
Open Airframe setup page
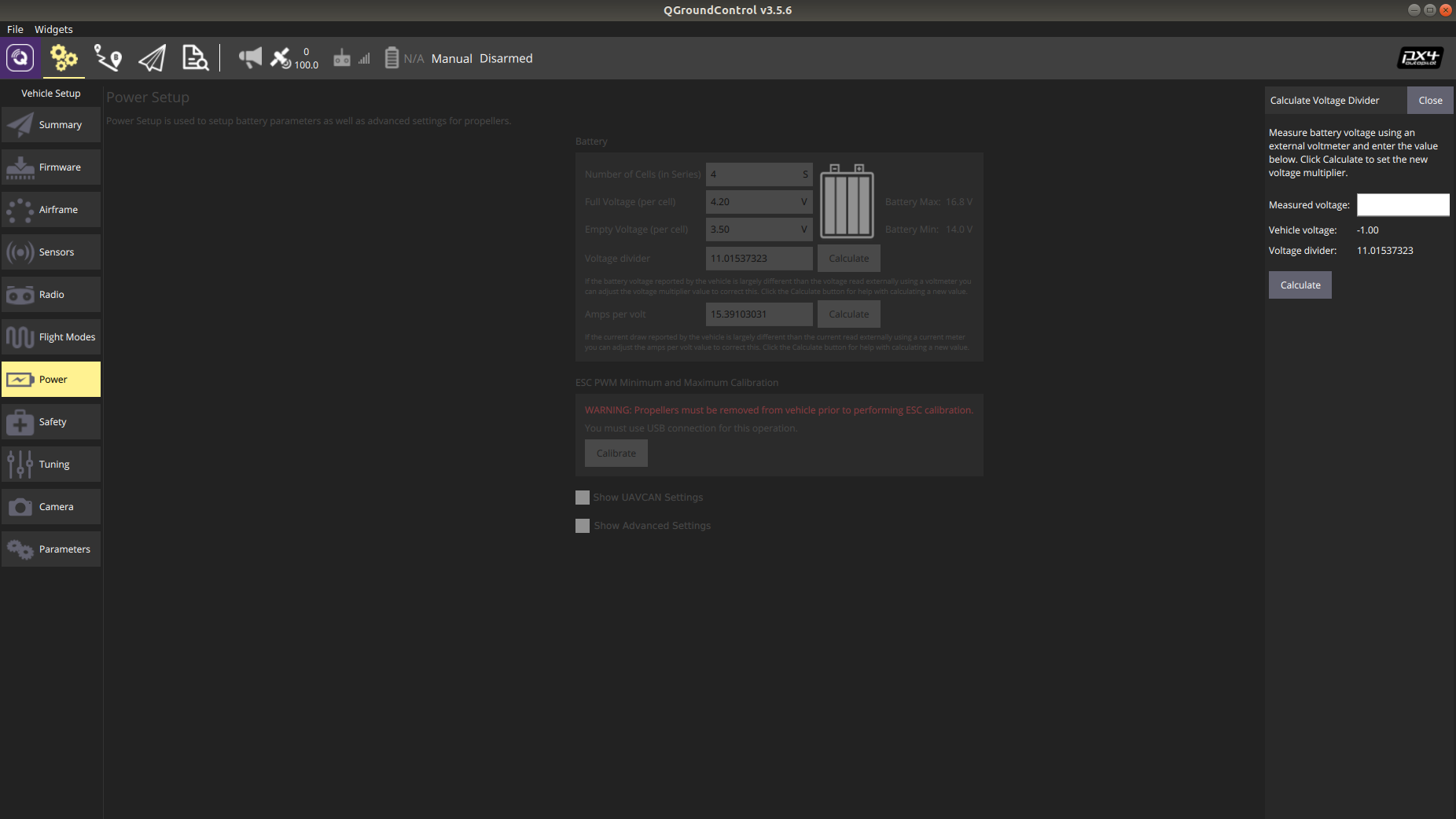[x=51, y=210]
